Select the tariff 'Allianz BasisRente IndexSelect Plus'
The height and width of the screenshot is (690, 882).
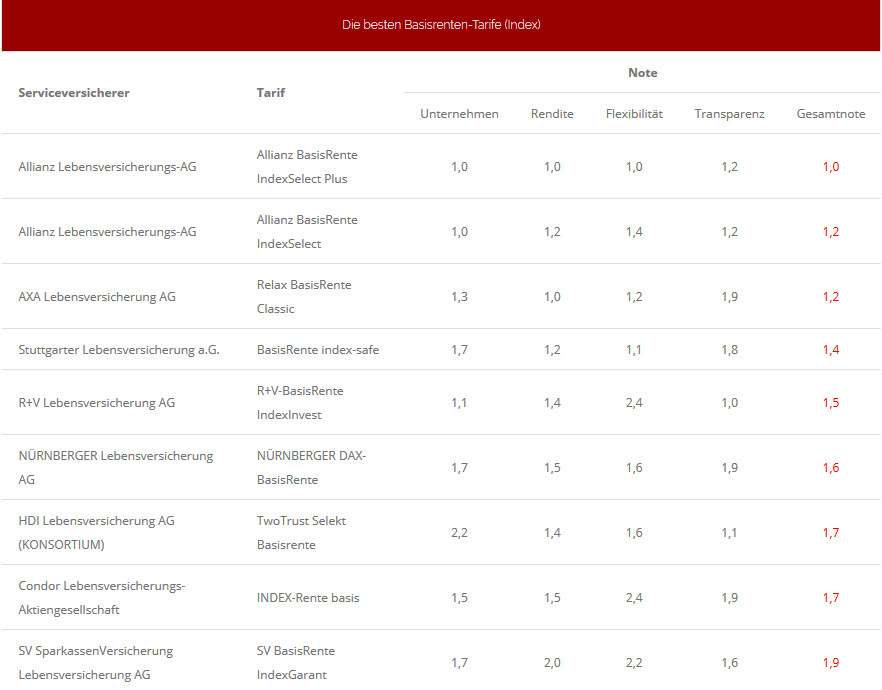[x=307, y=166]
